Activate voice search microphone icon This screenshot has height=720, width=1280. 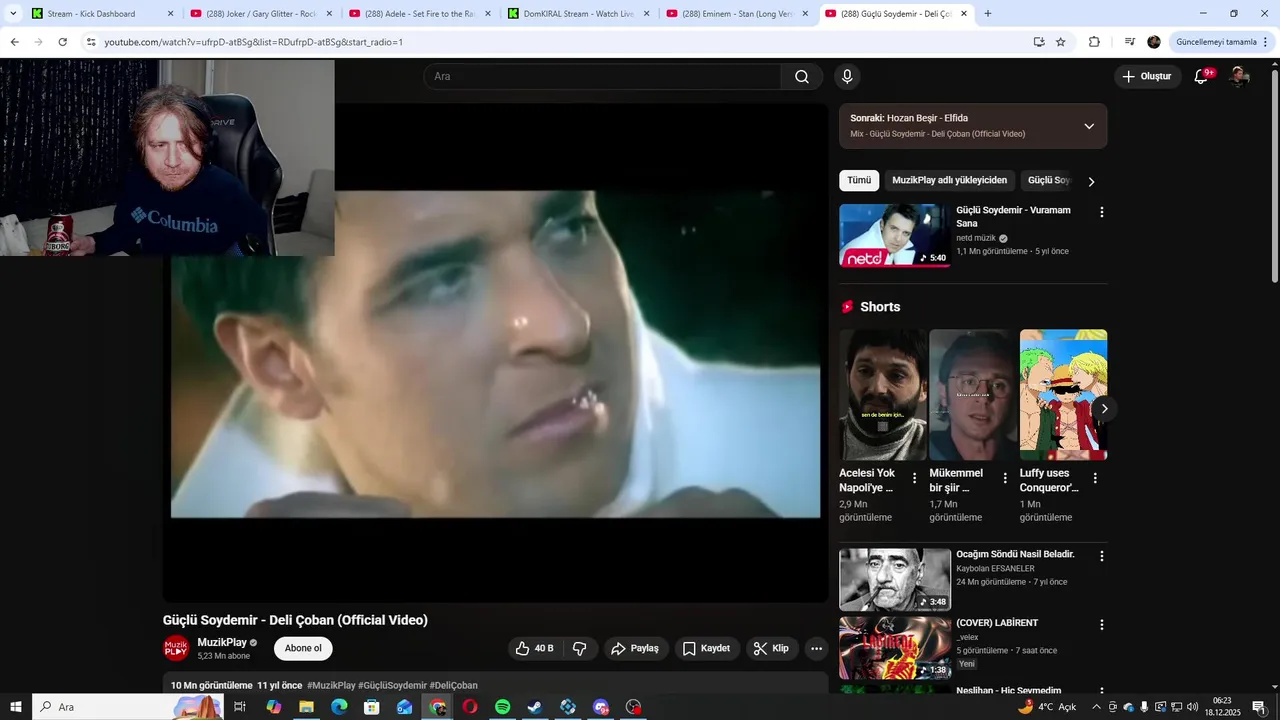tap(847, 77)
